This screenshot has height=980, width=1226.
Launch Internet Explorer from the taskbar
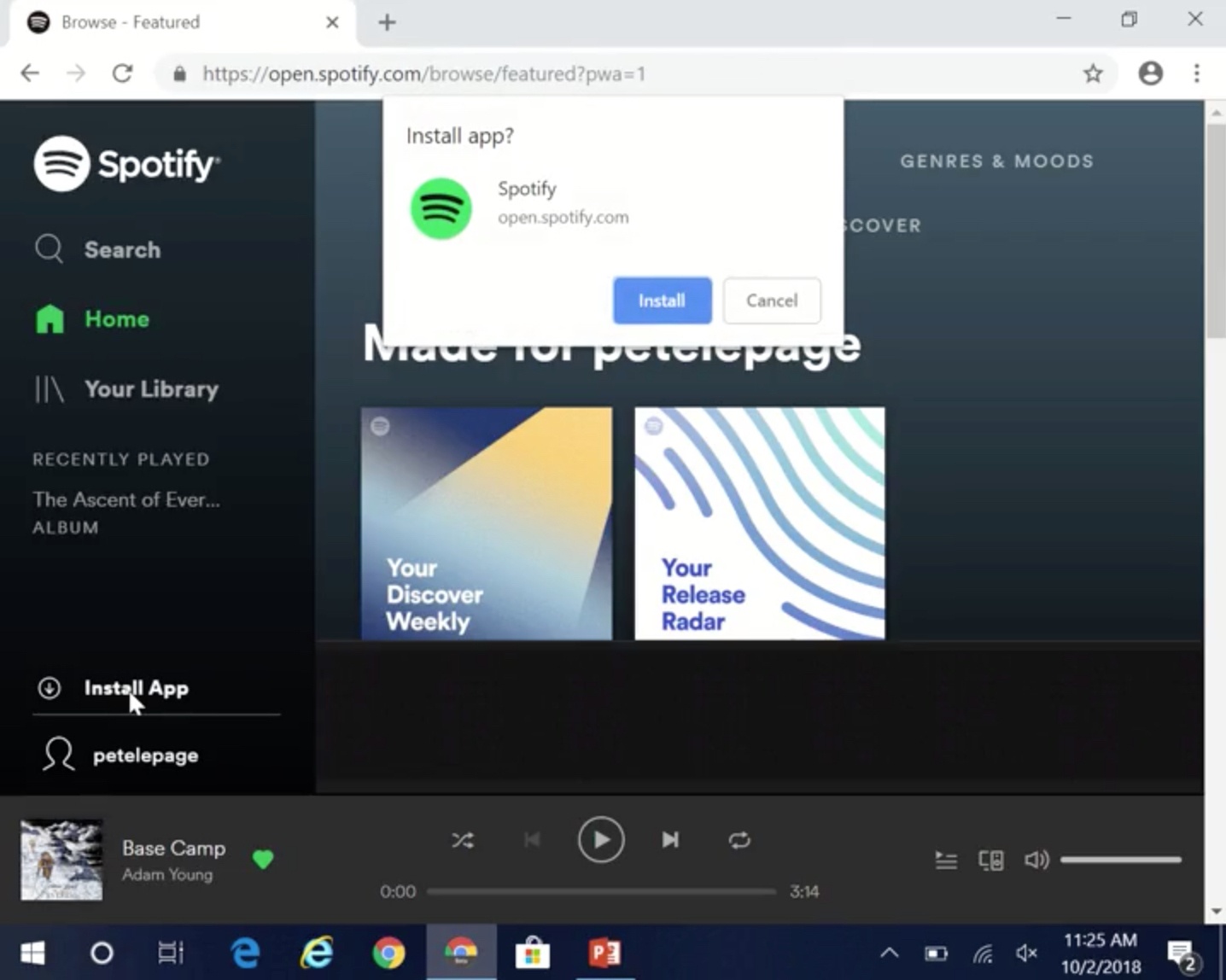coord(317,953)
